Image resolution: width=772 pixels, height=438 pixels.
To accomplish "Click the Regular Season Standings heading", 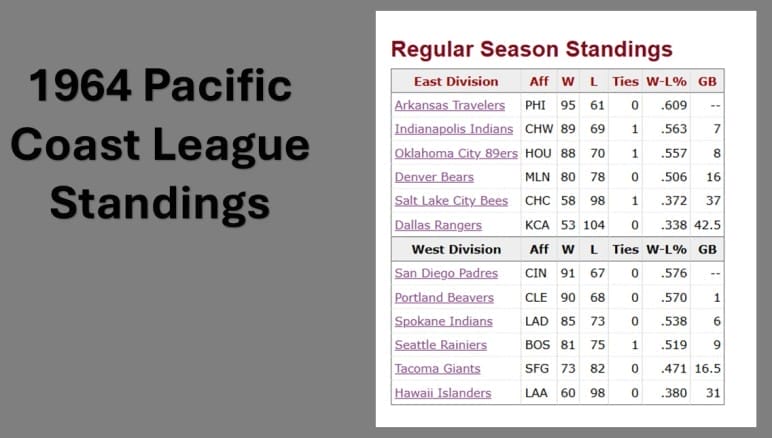I will click(531, 49).
